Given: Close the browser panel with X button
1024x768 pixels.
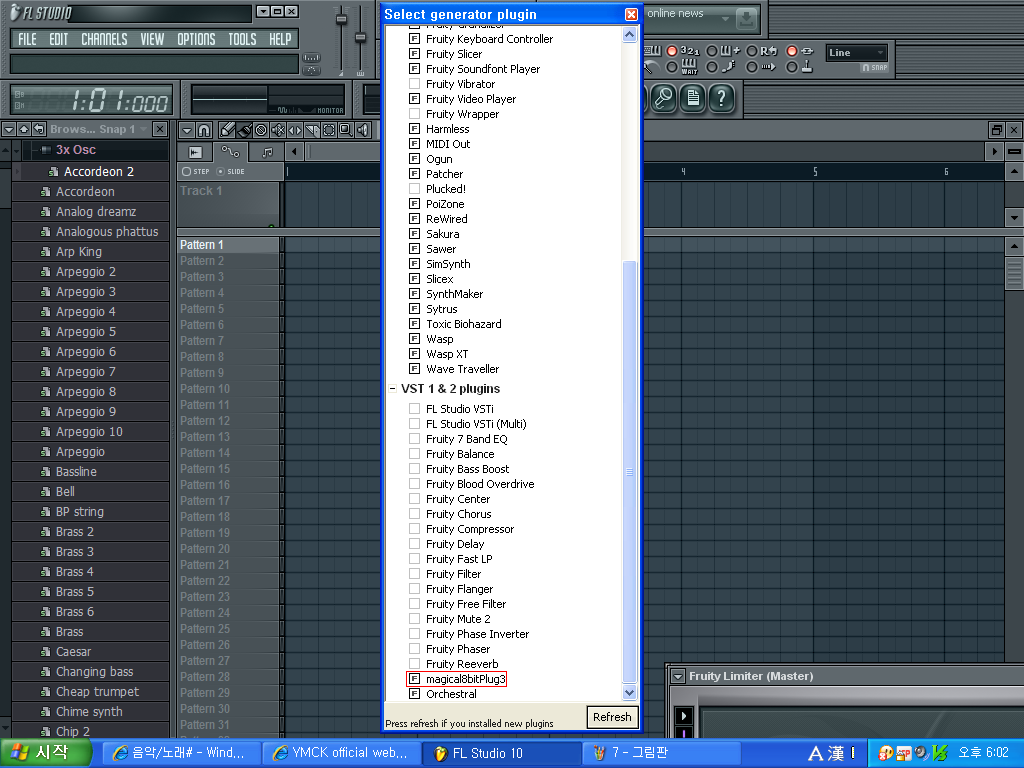Looking at the screenshot, I should [160, 129].
